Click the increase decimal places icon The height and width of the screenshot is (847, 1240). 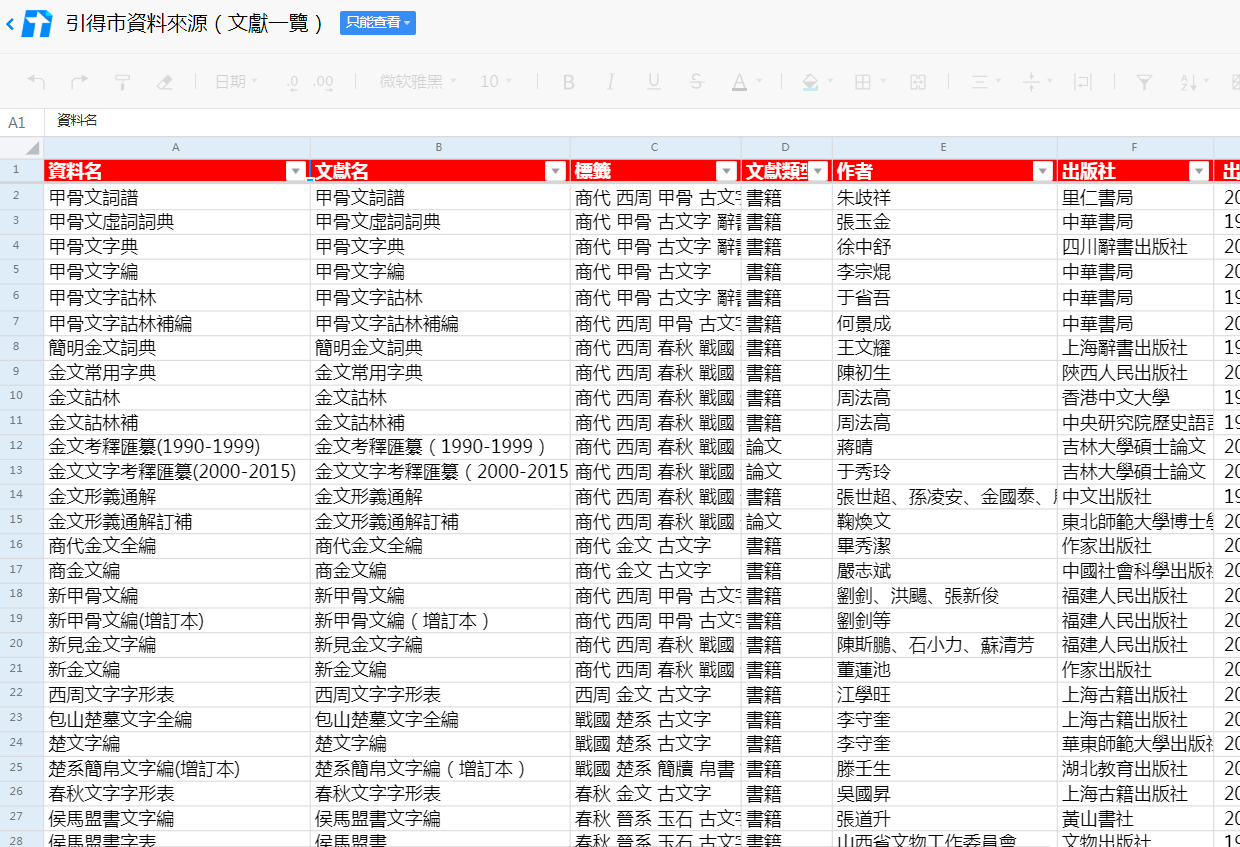pos(324,82)
